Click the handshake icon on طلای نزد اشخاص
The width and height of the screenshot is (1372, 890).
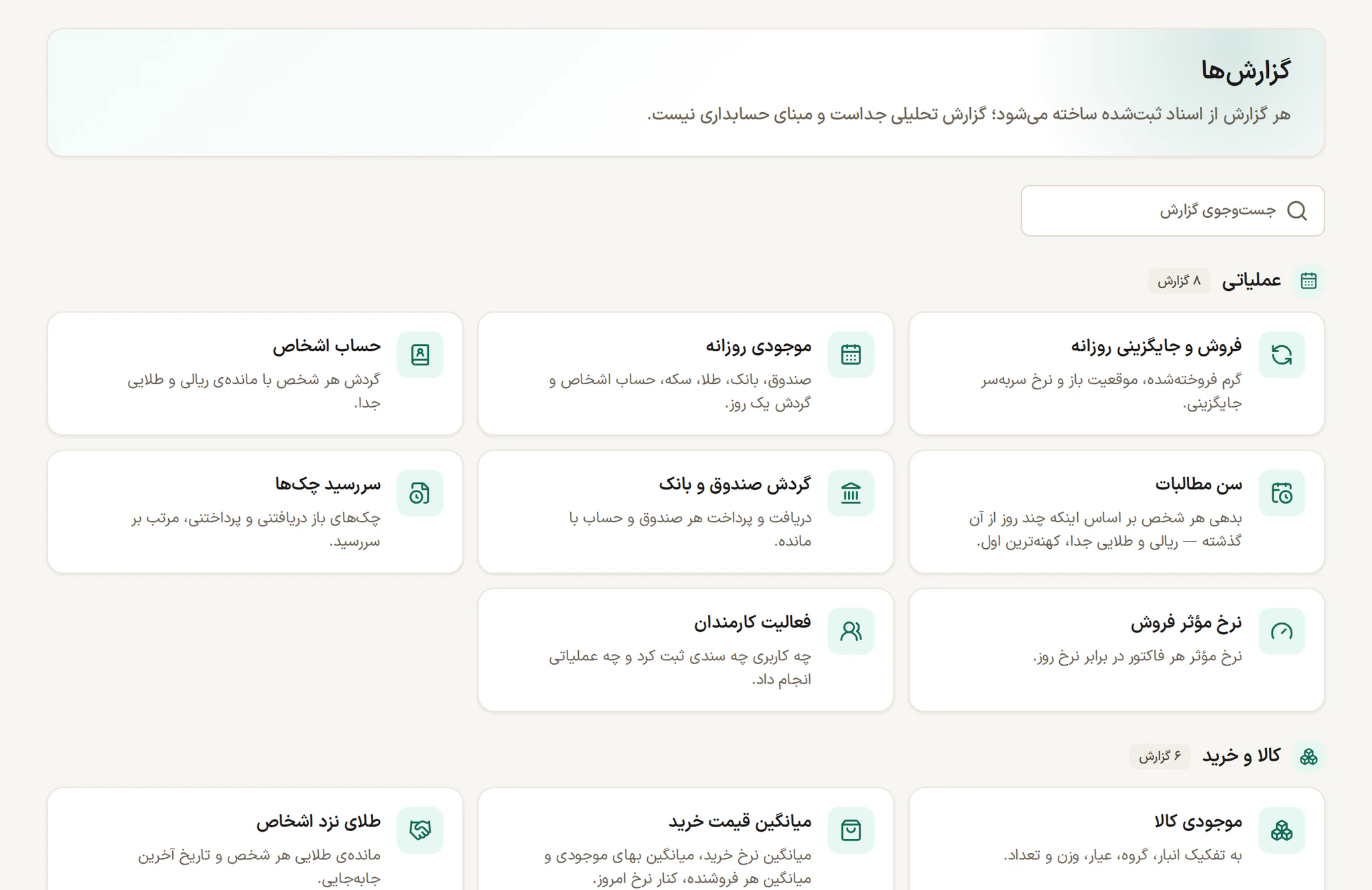[x=420, y=830]
